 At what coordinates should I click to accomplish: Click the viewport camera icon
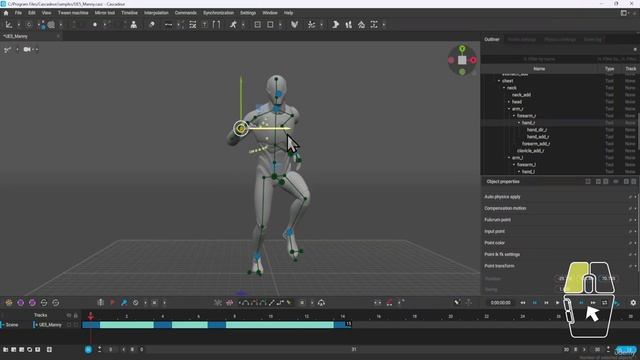pyautogui.click(x=27, y=49)
